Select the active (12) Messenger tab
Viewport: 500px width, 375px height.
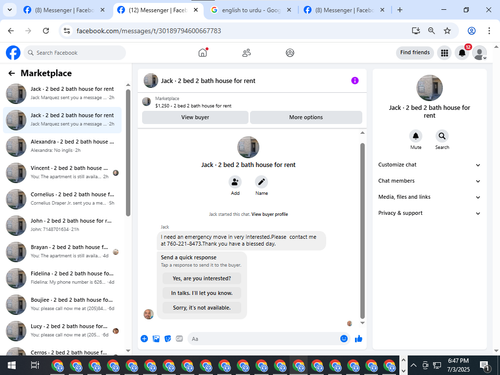158,10
